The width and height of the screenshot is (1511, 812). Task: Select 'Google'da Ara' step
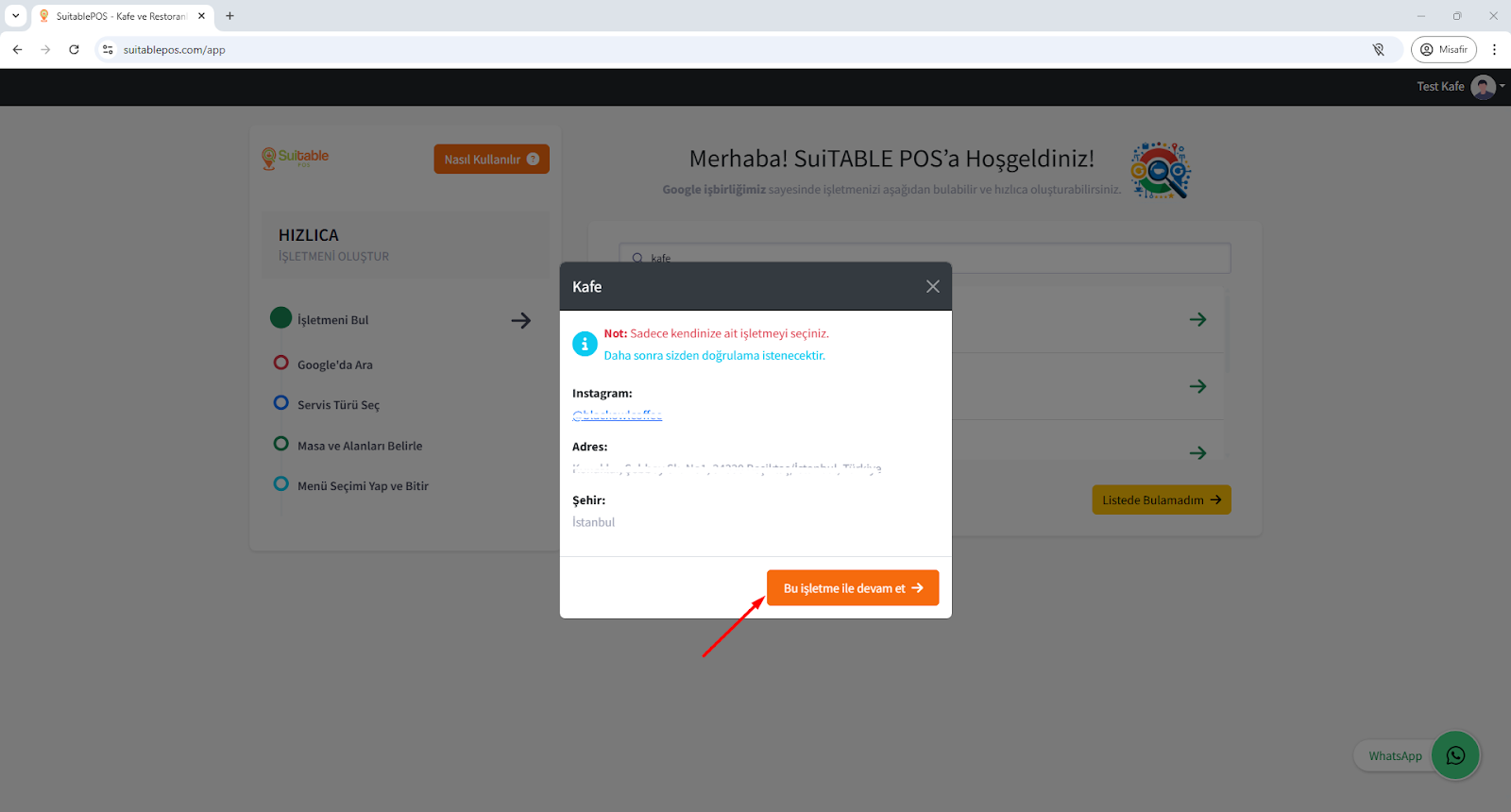335,364
